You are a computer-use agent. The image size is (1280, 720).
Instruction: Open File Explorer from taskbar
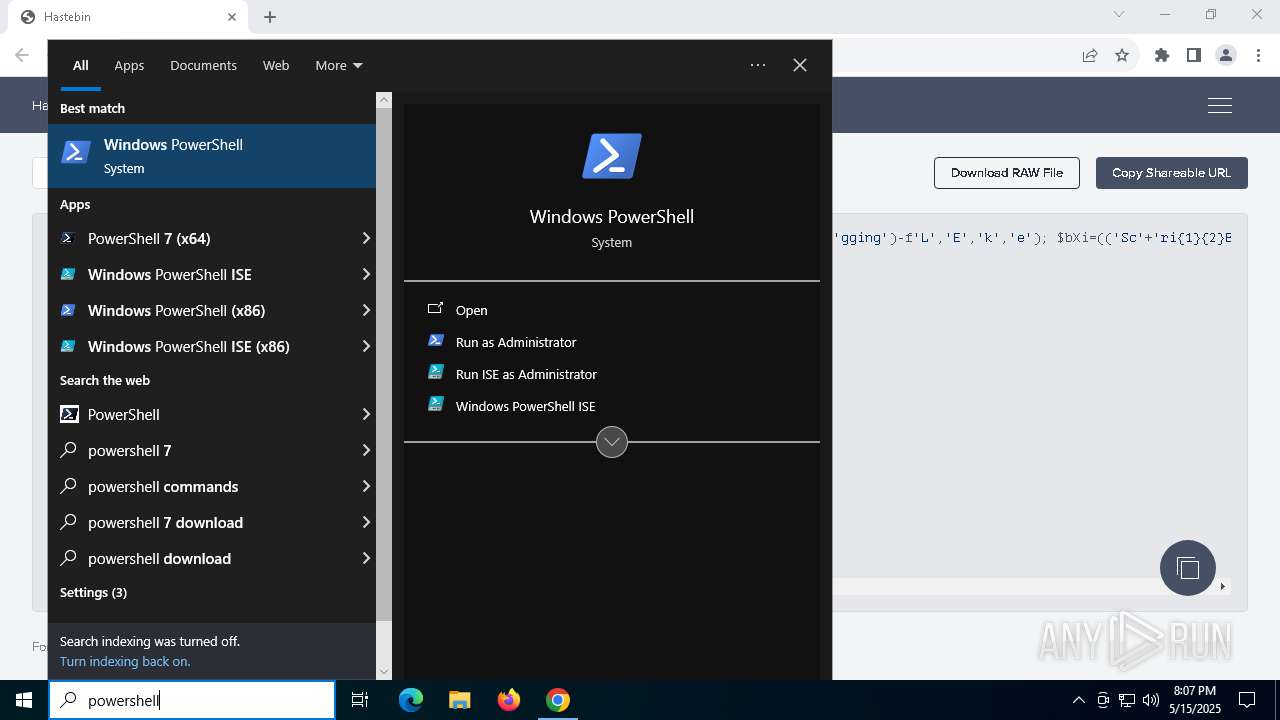click(x=459, y=700)
